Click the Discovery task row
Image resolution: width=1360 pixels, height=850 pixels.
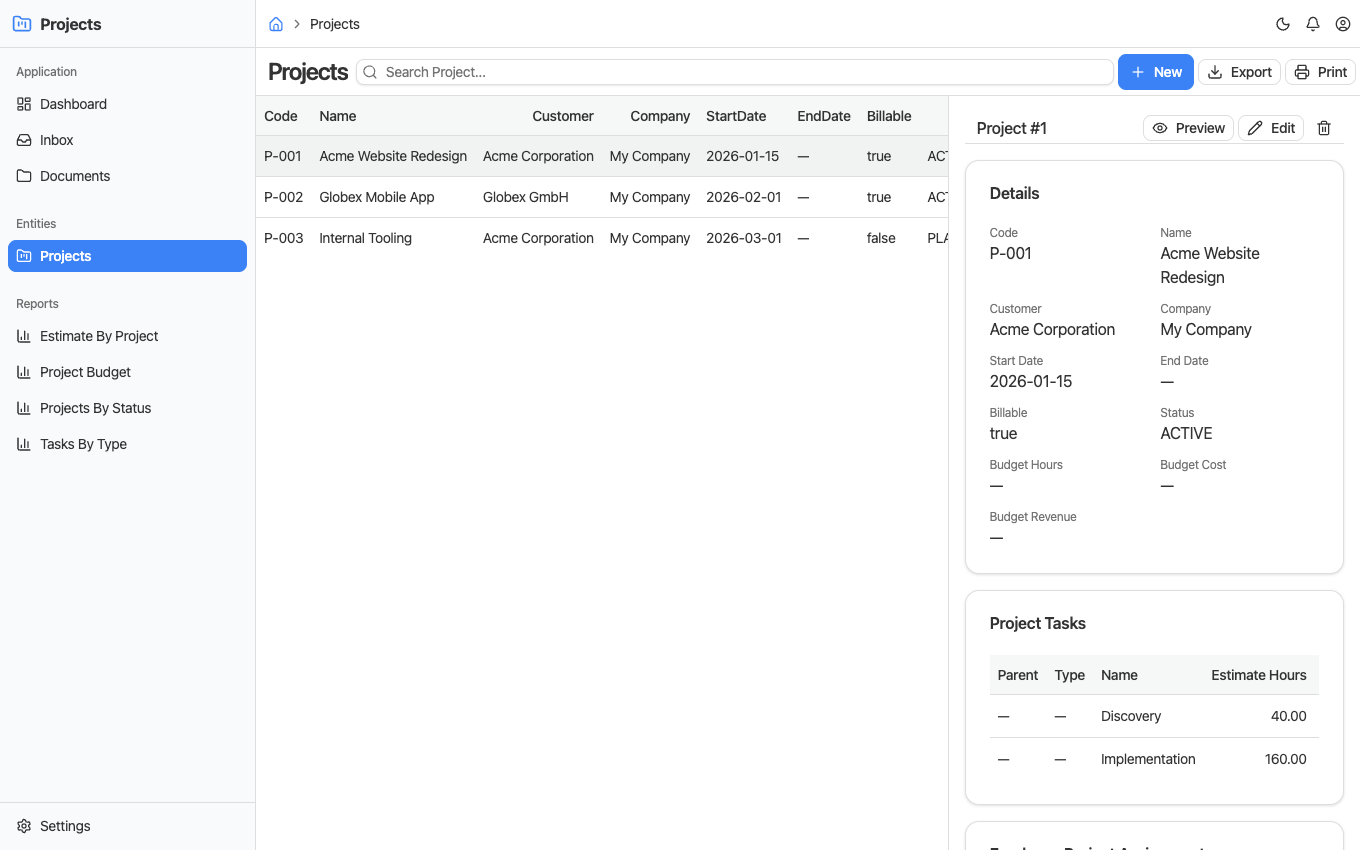click(x=1154, y=716)
